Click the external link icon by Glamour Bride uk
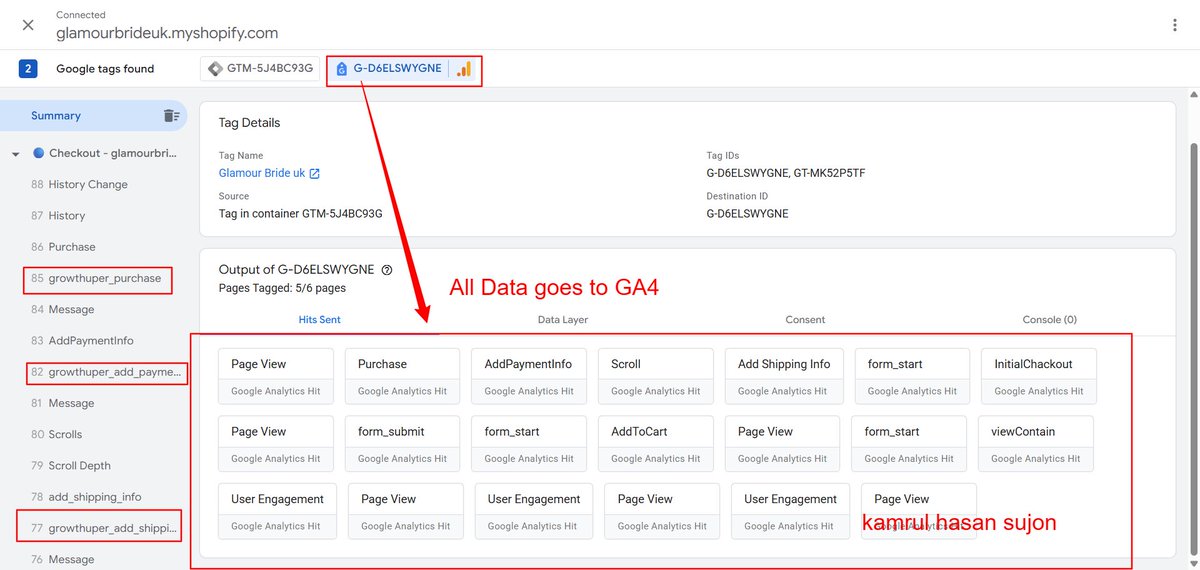The height and width of the screenshot is (570, 1200). pos(314,173)
